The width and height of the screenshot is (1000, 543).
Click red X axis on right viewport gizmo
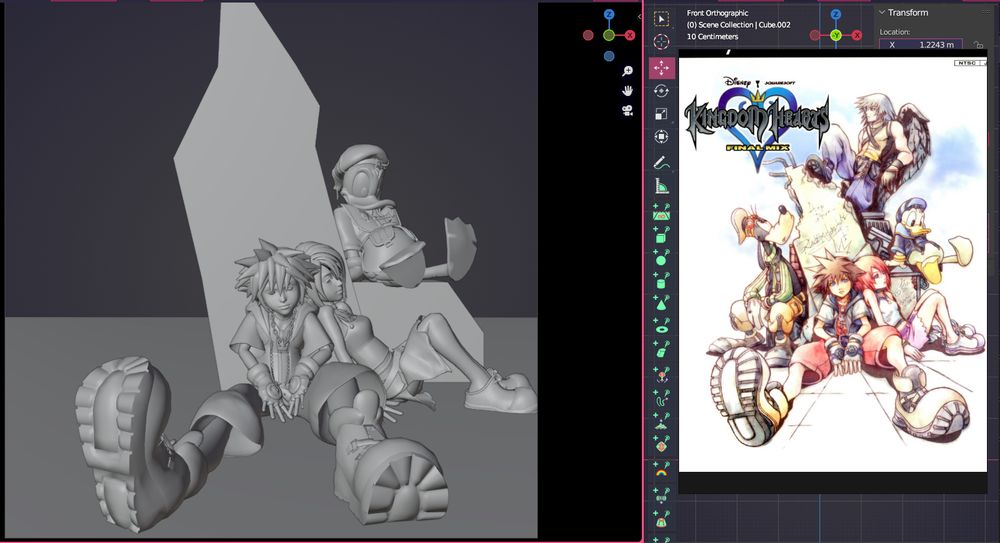[857, 35]
